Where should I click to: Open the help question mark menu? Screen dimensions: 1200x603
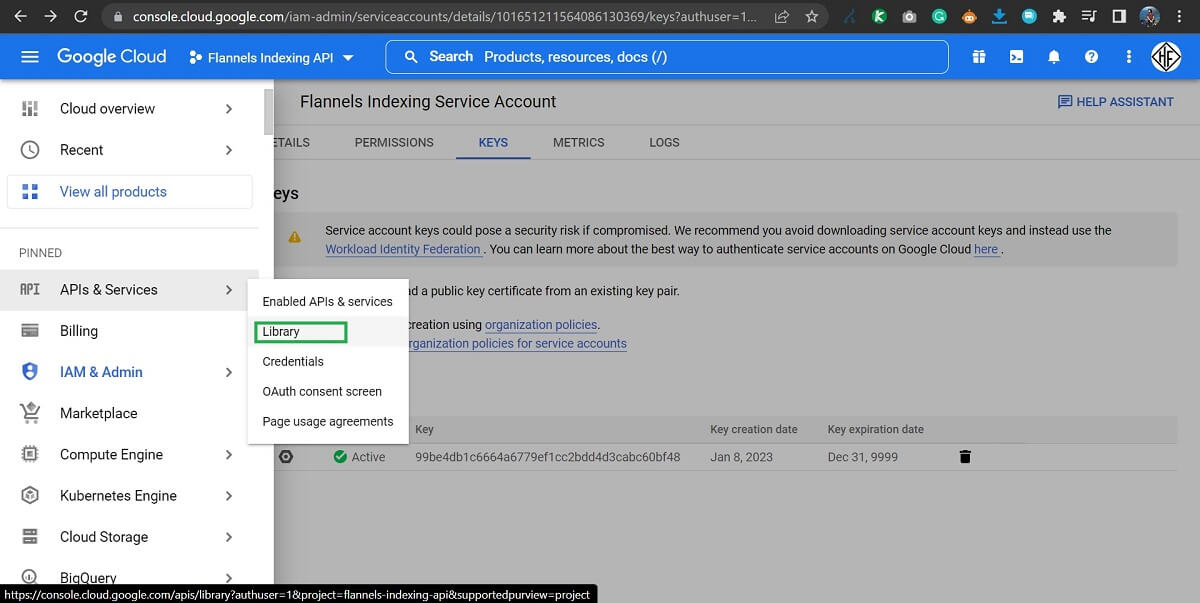pos(1091,57)
